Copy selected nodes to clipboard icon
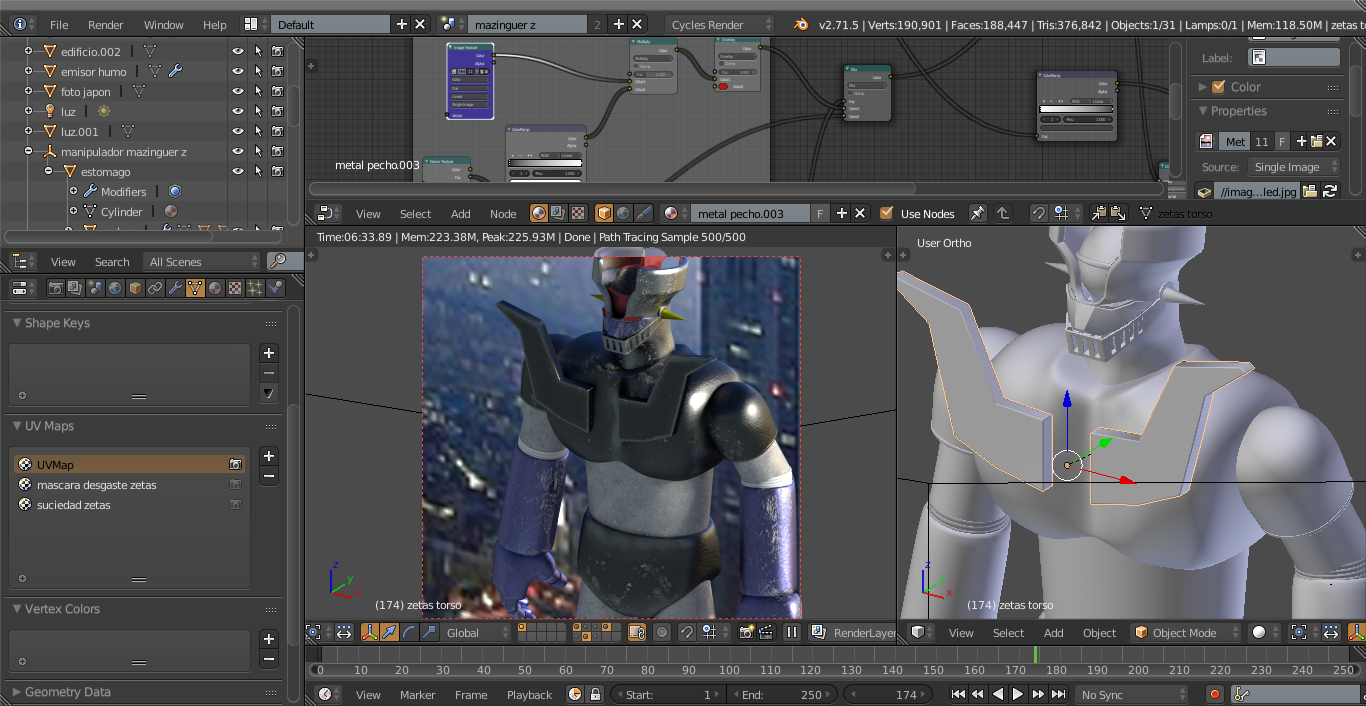 [x=1099, y=213]
